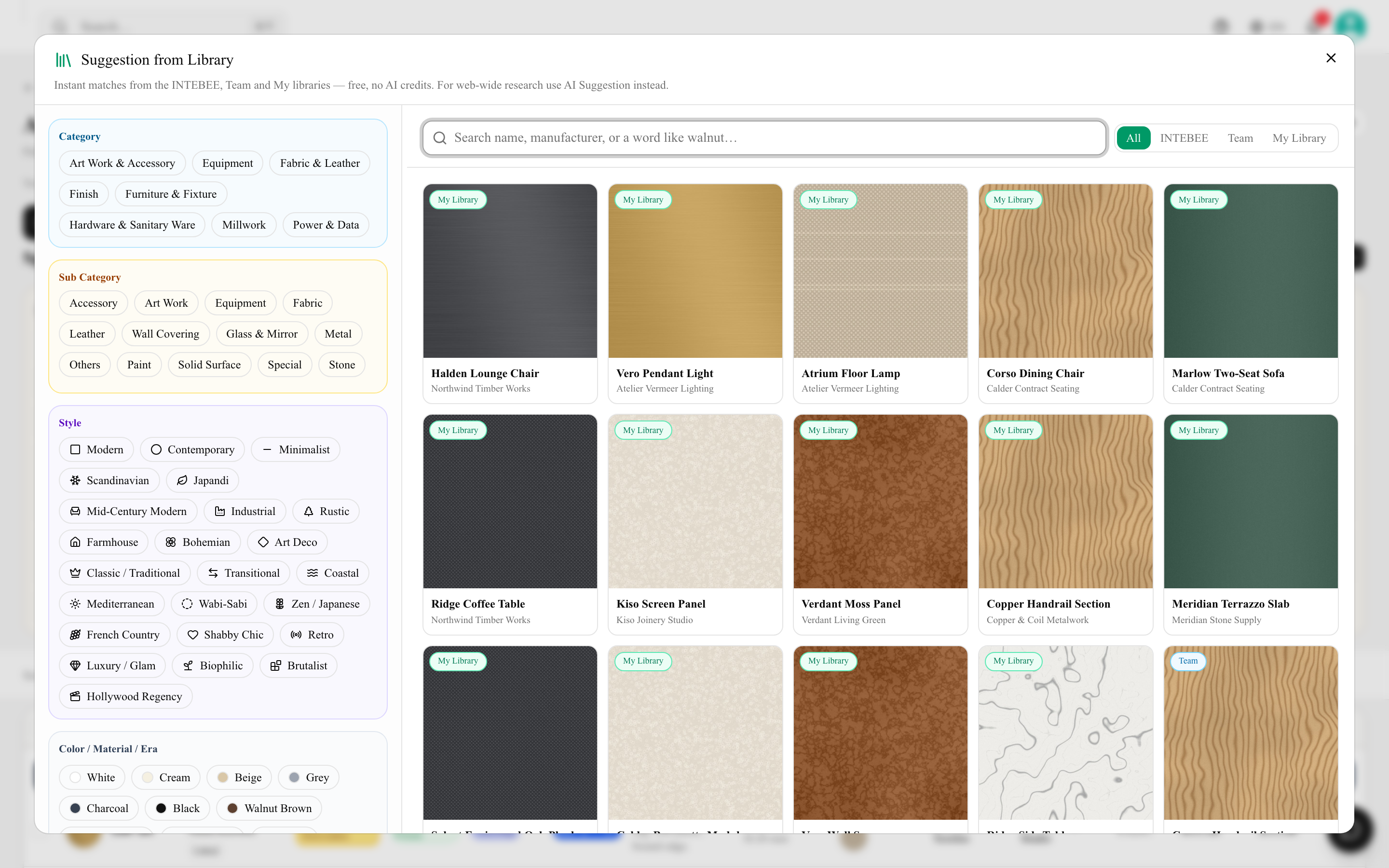1389x868 pixels.
Task: Click the Mid-Century Modern style sofa icon
Action: [75, 512]
